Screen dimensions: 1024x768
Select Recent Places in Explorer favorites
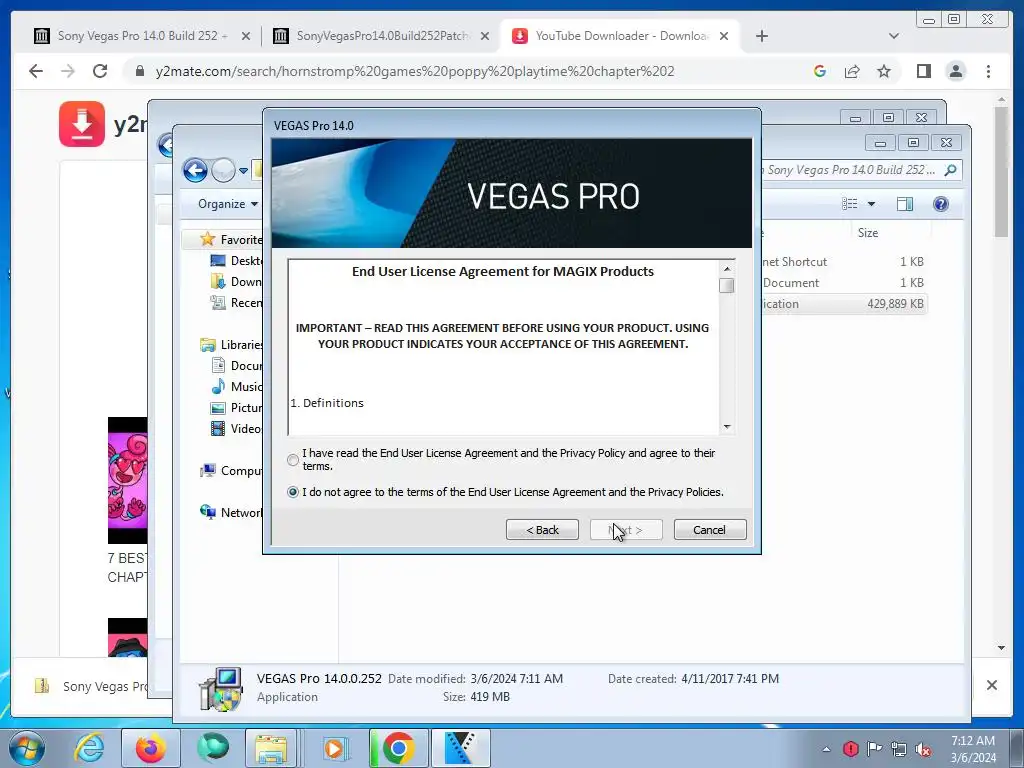coord(236,302)
